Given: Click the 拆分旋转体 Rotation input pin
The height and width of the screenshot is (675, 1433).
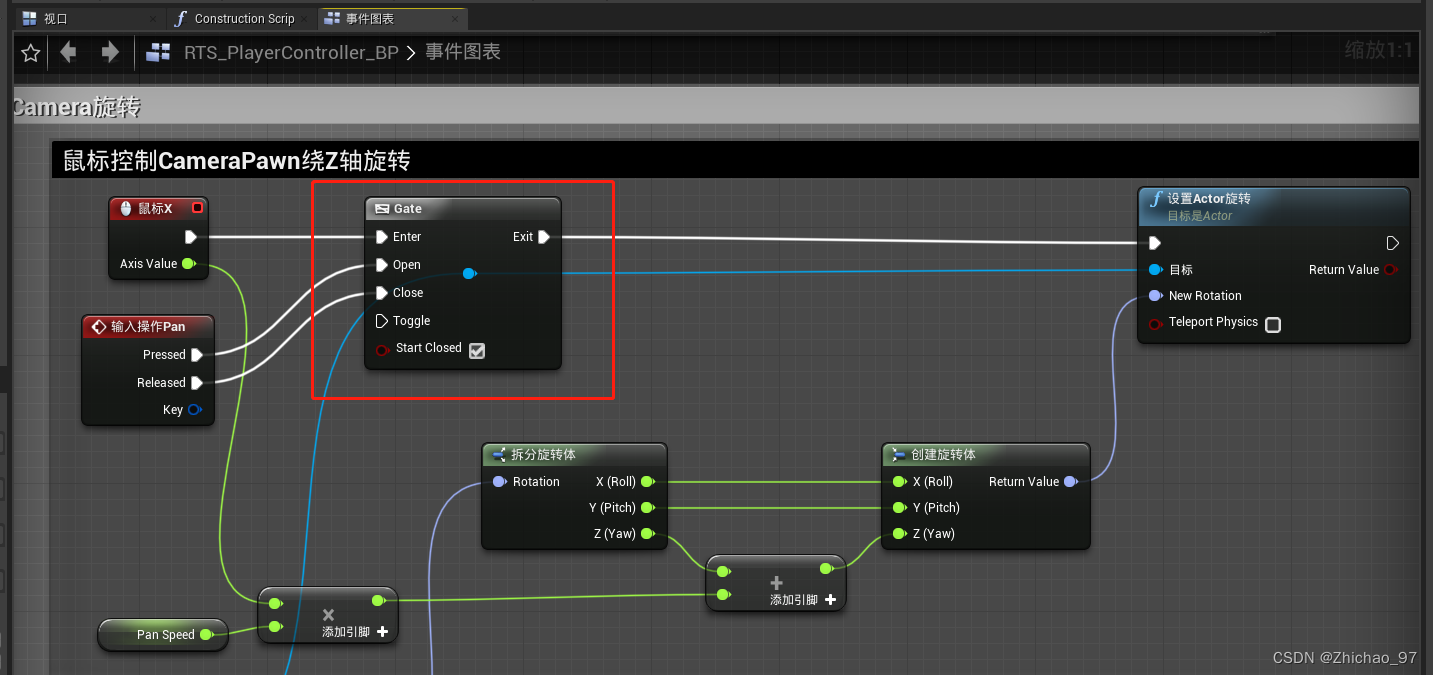Looking at the screenshot, I should [x=499, y=482].
